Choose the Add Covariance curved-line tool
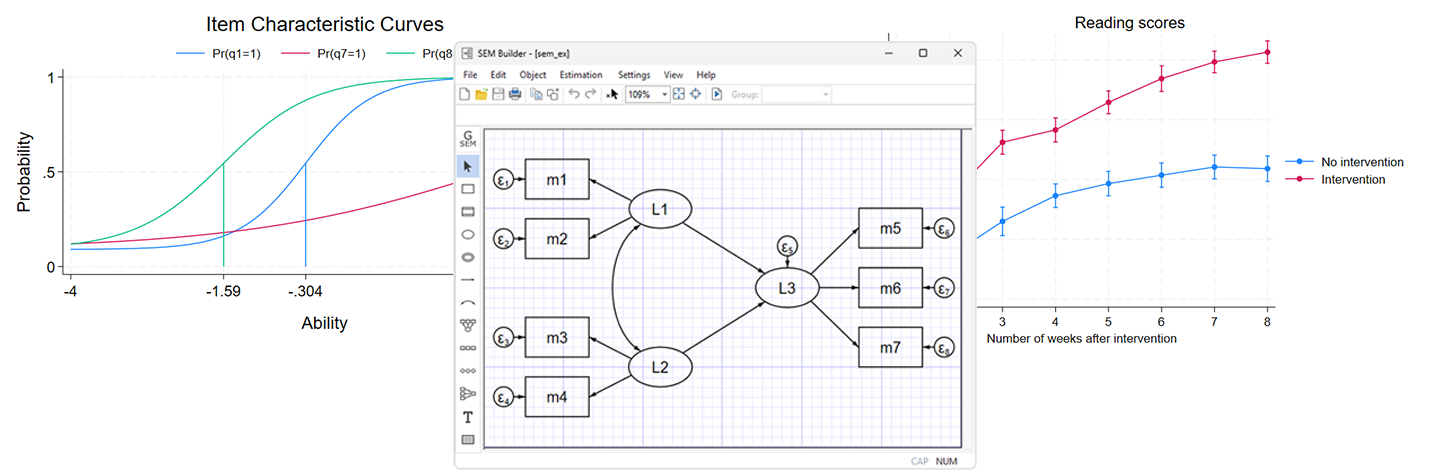The image size is (1430, 470). 468,302
